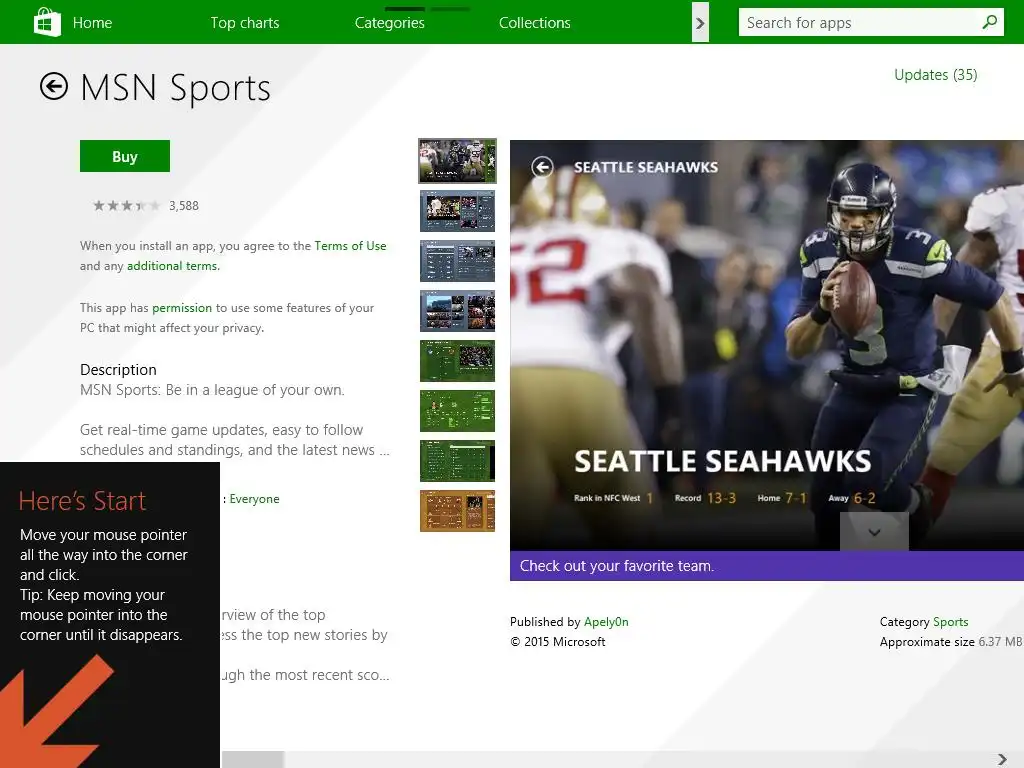Click the '© 2015 Microsoft' text

click(x=558, y=642)
